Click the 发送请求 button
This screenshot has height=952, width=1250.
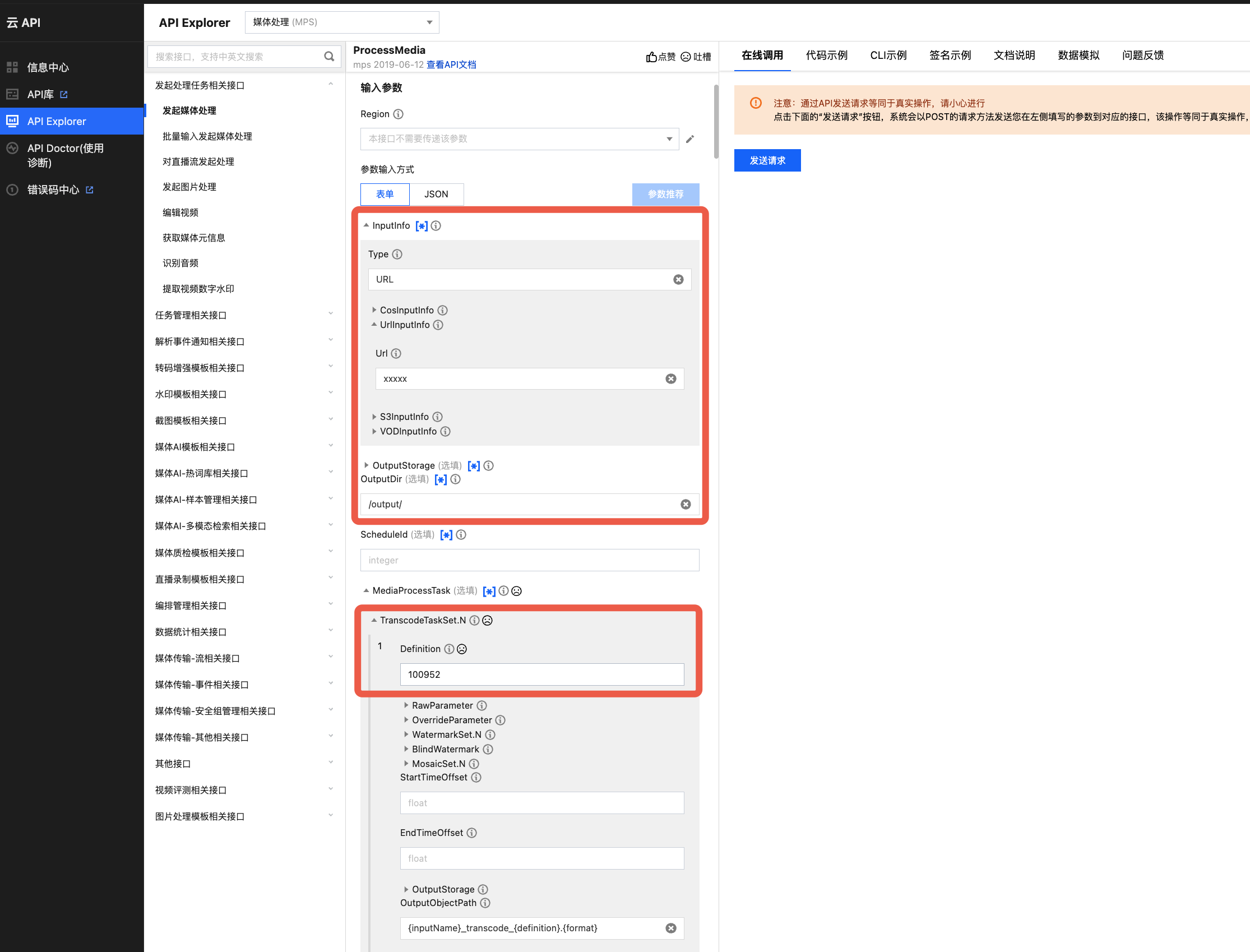pos(767,160)
